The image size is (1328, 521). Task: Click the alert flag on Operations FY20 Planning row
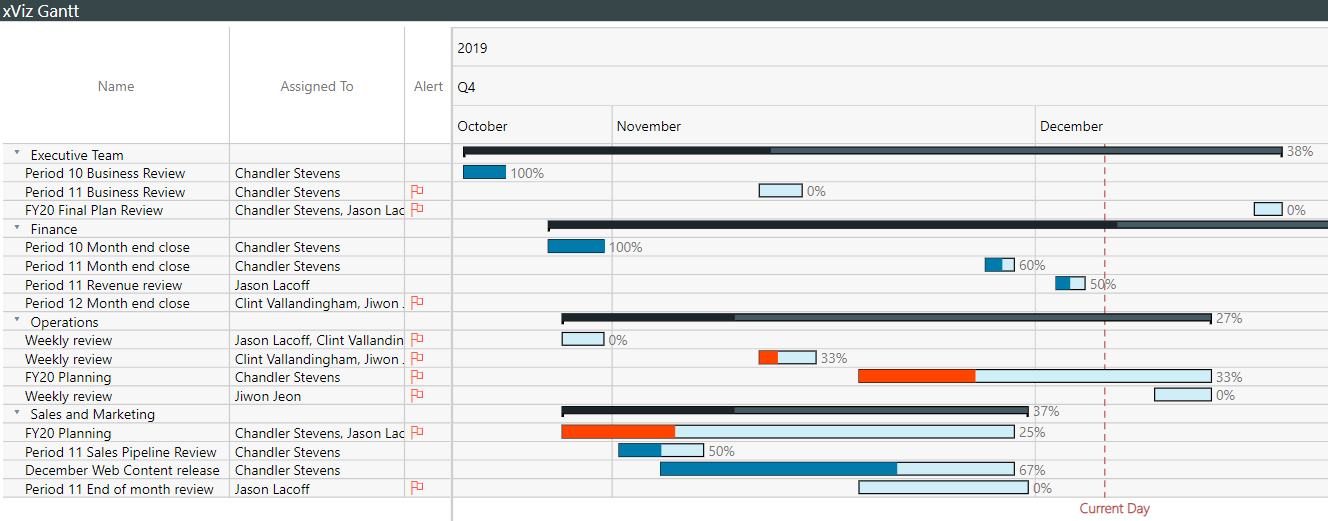(418, 376)
